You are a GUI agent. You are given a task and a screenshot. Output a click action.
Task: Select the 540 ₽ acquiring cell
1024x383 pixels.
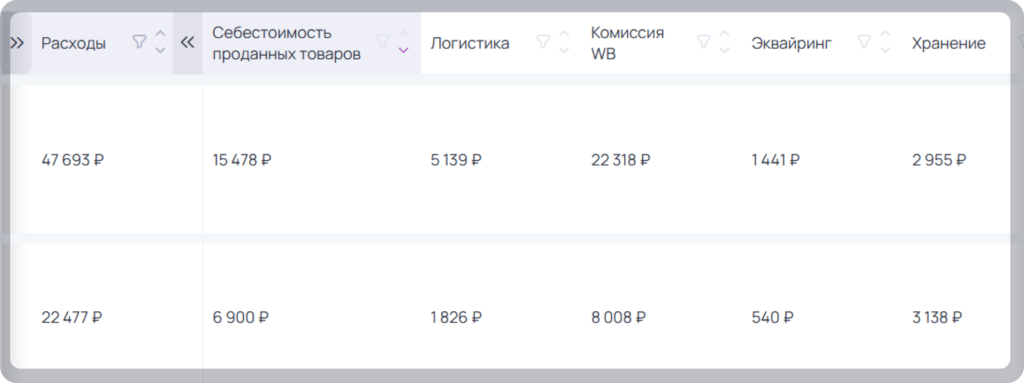[x=773, y=318]
